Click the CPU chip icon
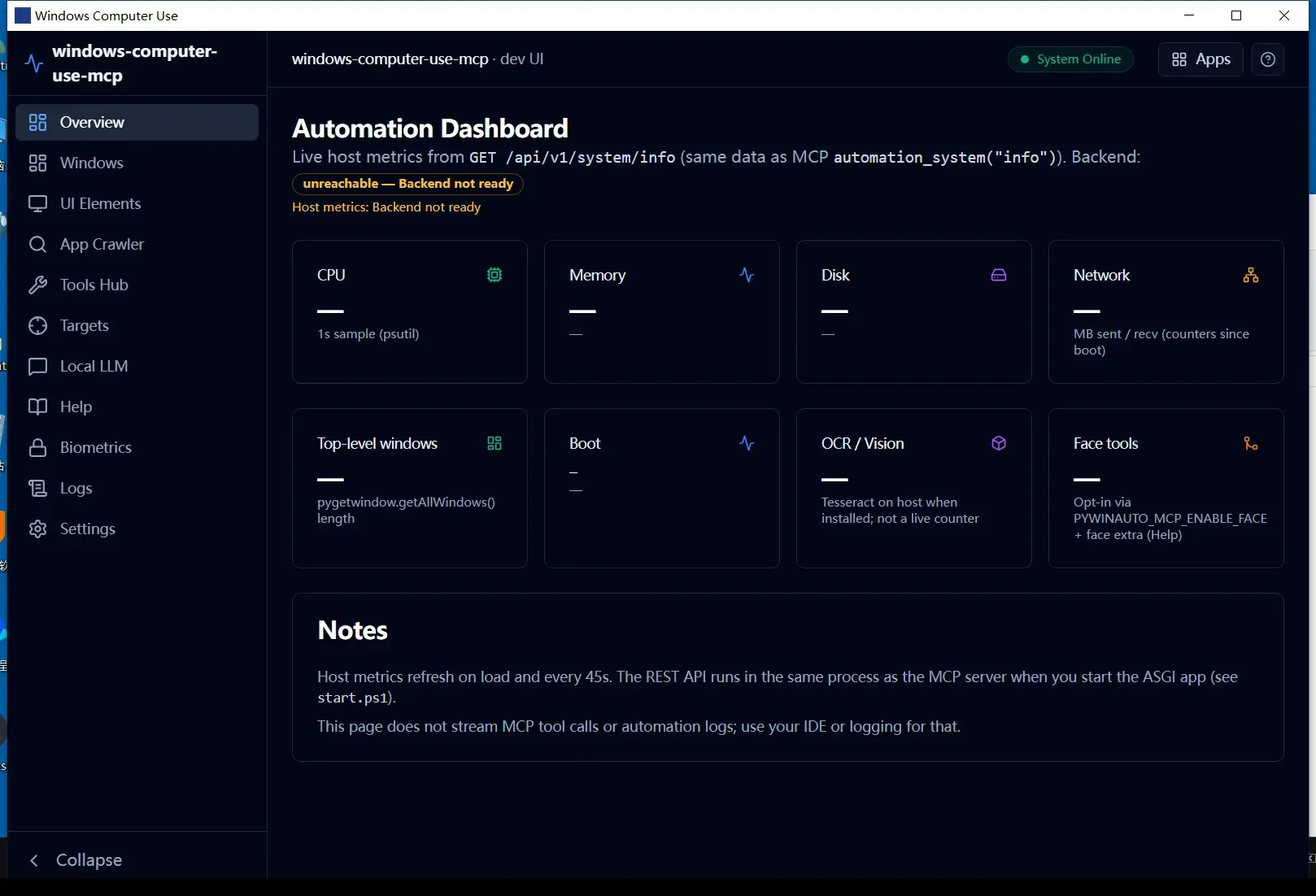This screenshot has height=896, width=1316. [x=495, y=275]
